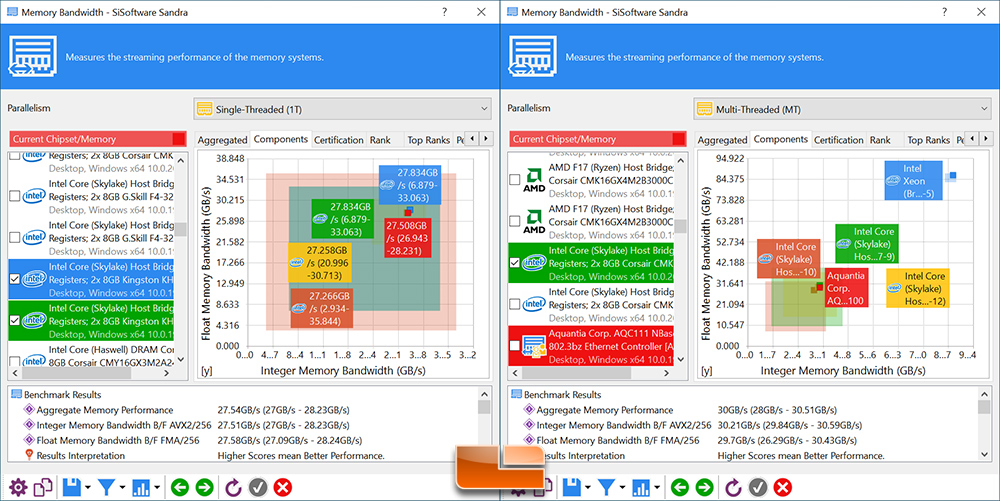This screenshot has width=1000, height=501.
Task: Open chart dropdown arrow in Single-Threaded window
Action: pos(156,488)
